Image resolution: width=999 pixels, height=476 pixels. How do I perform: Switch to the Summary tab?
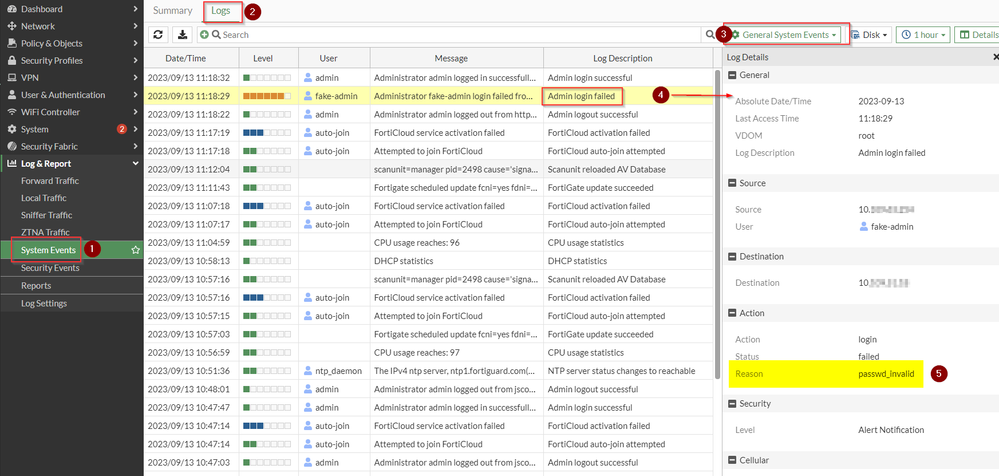tap(172, 11)
